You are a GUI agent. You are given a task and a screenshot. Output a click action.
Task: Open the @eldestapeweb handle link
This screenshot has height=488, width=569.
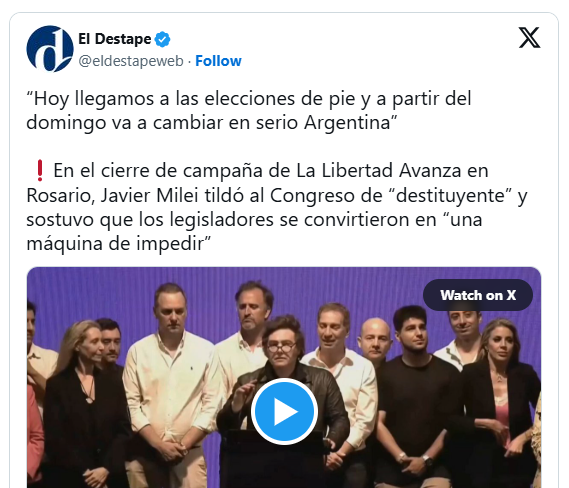click(131, 61)
